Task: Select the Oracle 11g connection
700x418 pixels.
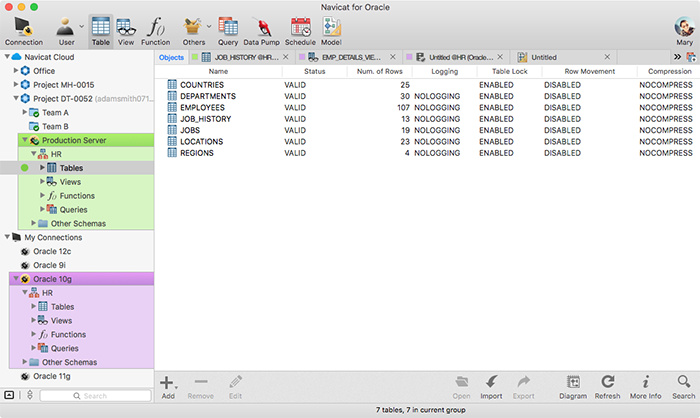Action: tap(52, 376)
